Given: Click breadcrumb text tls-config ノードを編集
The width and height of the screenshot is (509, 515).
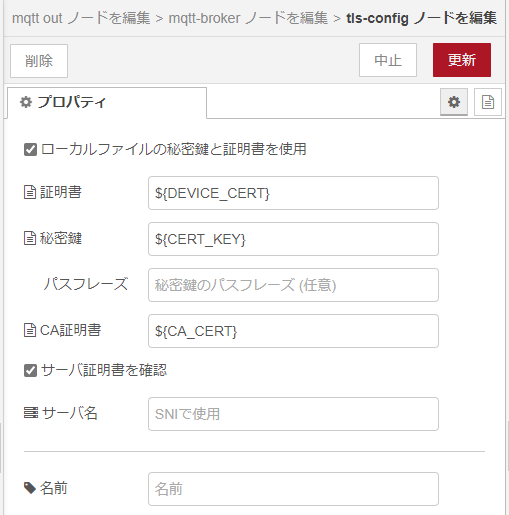Looking at the screenshot, I should coord(422,18).
